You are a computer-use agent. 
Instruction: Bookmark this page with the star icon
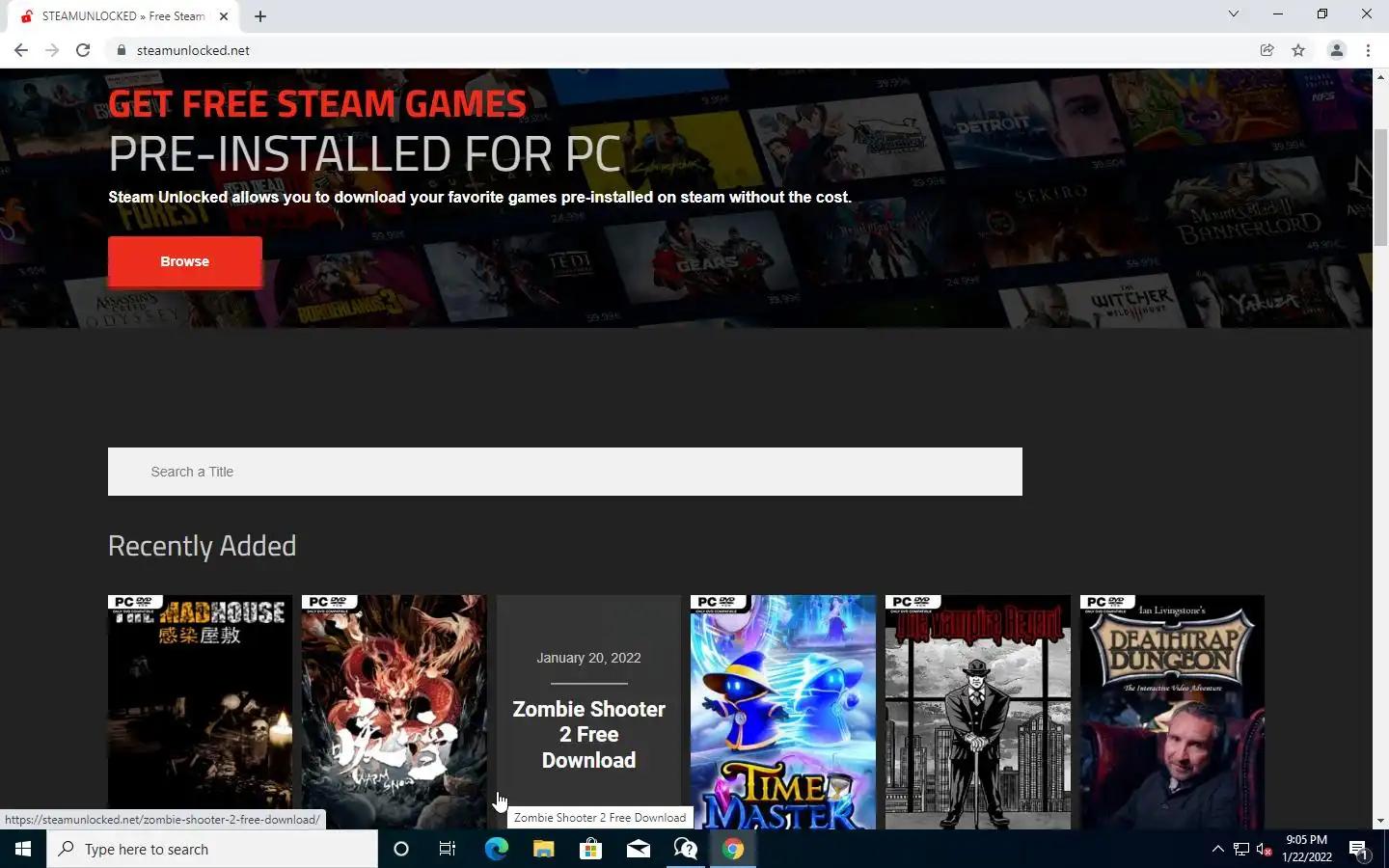coord(1298,50)
